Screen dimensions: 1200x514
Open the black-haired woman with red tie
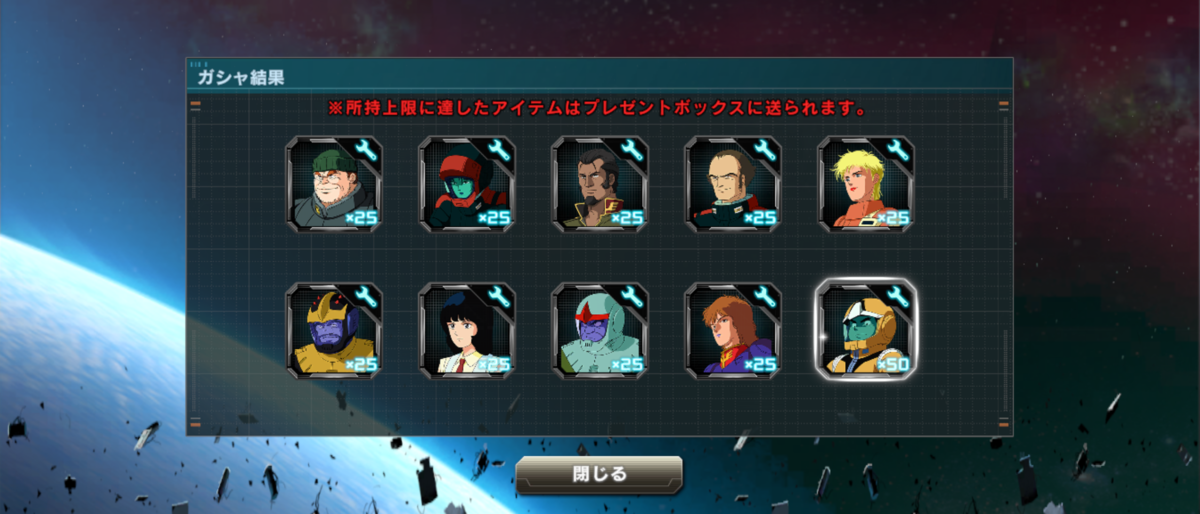[x=467, y=331]
